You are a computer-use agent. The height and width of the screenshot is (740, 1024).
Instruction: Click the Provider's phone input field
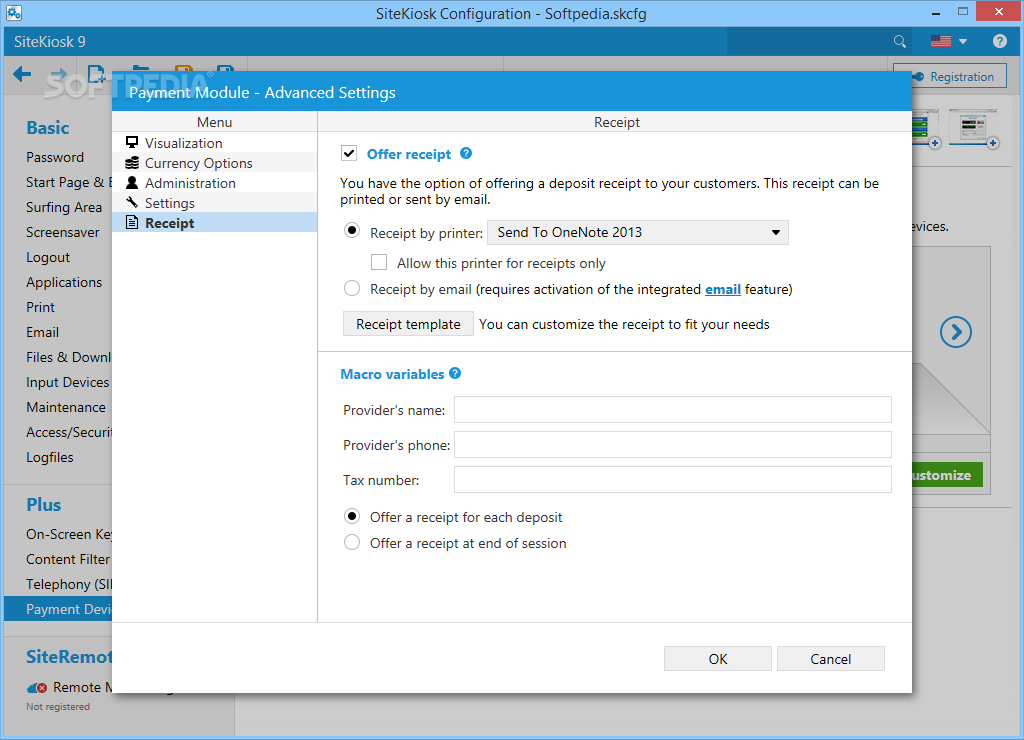pyautogui.click(x=673, y=445)
